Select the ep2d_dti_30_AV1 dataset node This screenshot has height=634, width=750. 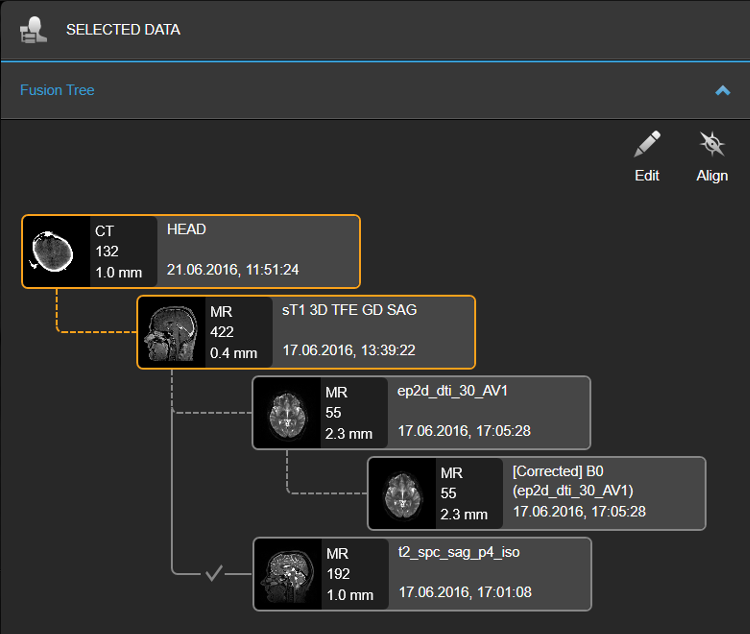coord(421,412)
